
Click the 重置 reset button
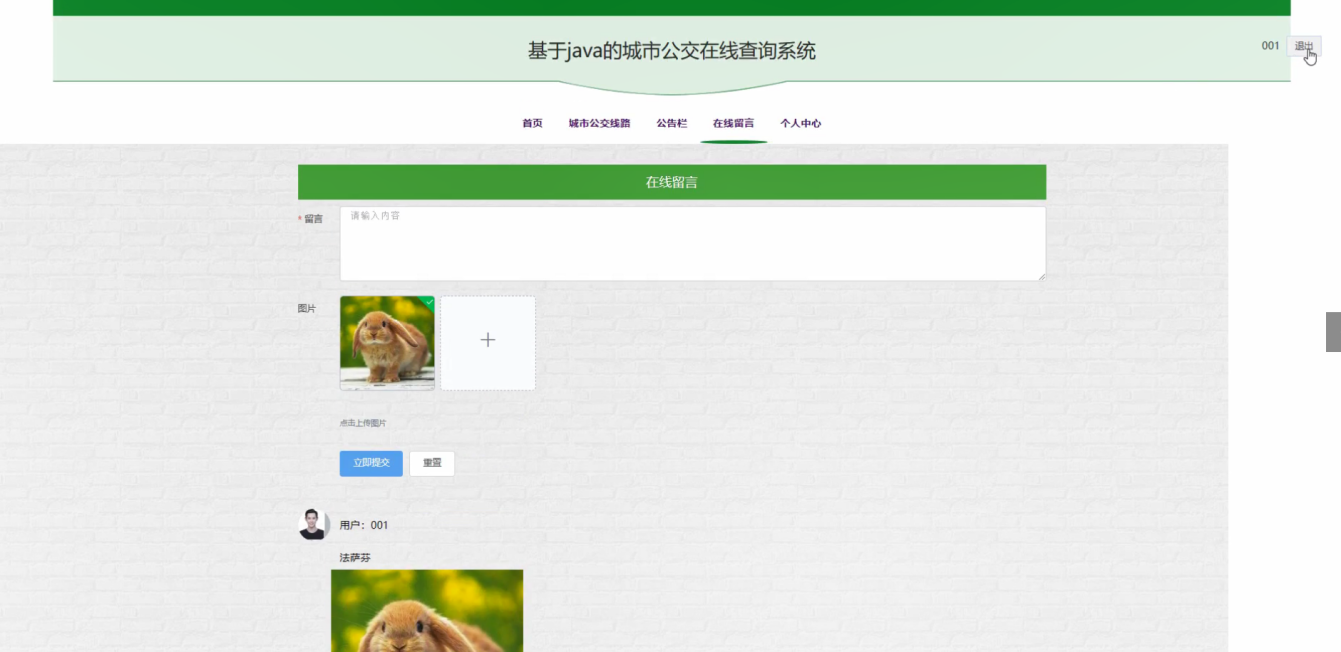pyautogui.click(x=432, y=463)
